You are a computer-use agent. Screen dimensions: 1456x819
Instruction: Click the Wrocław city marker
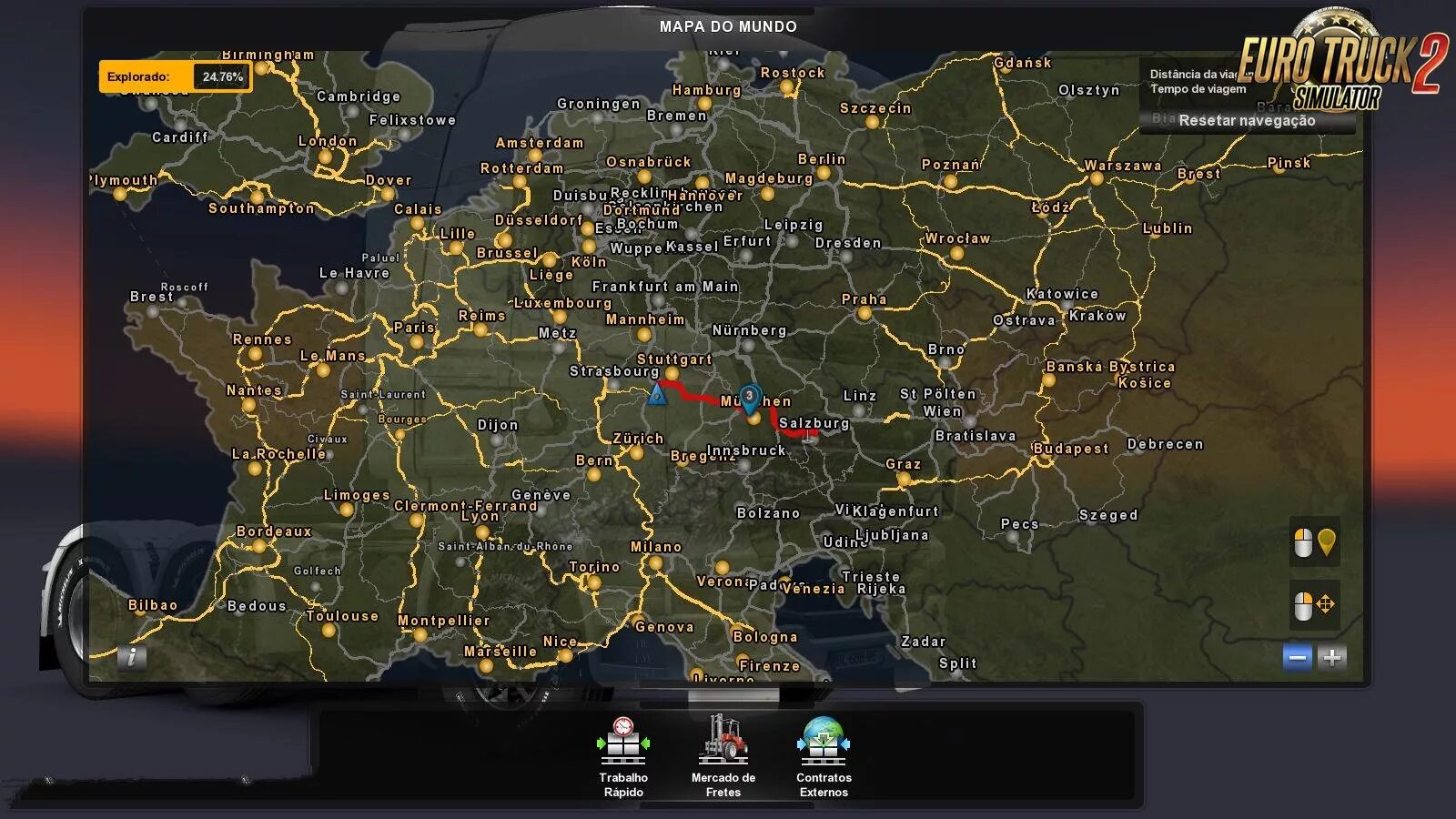click(x=956, y=254)
